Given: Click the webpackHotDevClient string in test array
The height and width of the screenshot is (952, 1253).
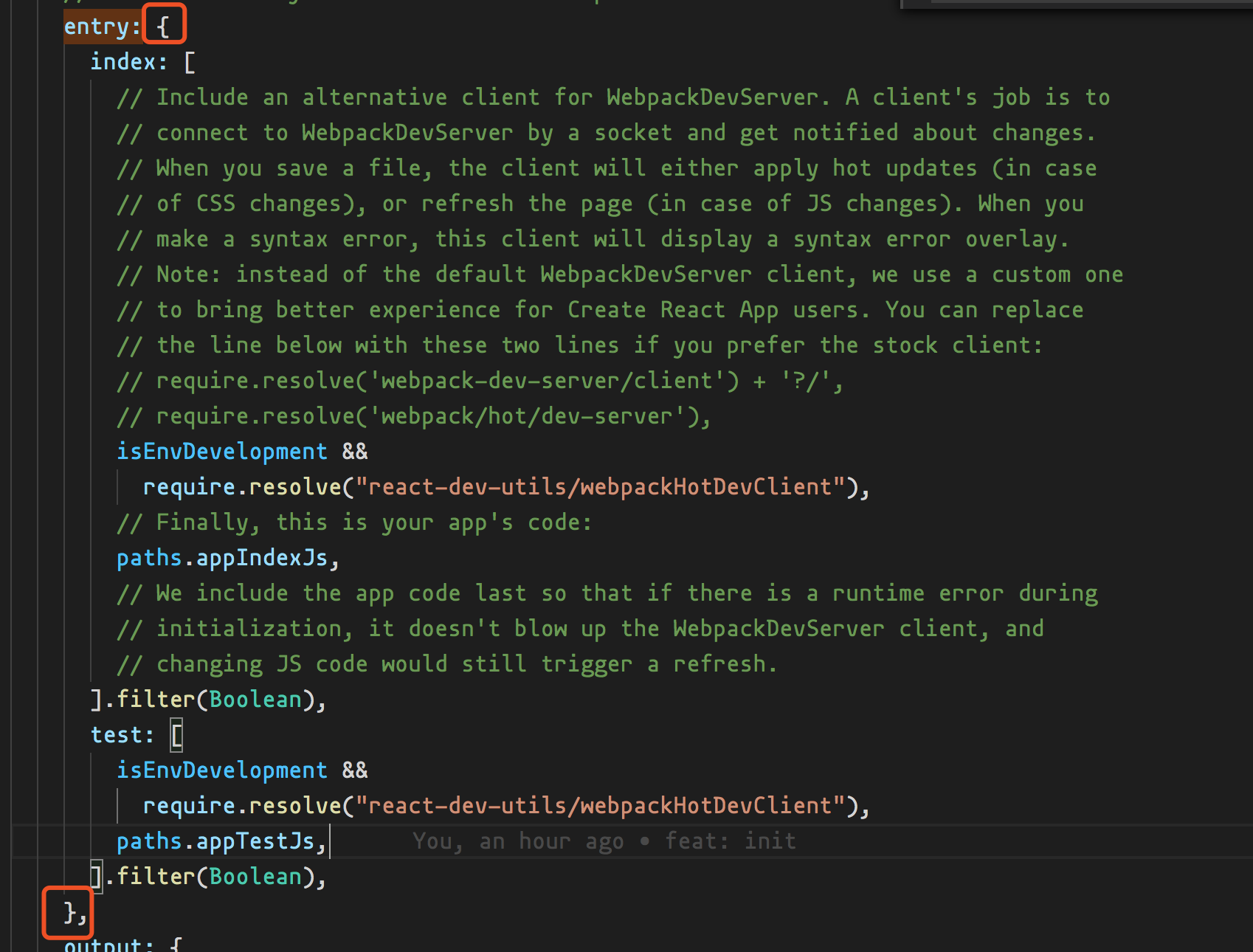Looking at the screenshot, I should point(599,806).
